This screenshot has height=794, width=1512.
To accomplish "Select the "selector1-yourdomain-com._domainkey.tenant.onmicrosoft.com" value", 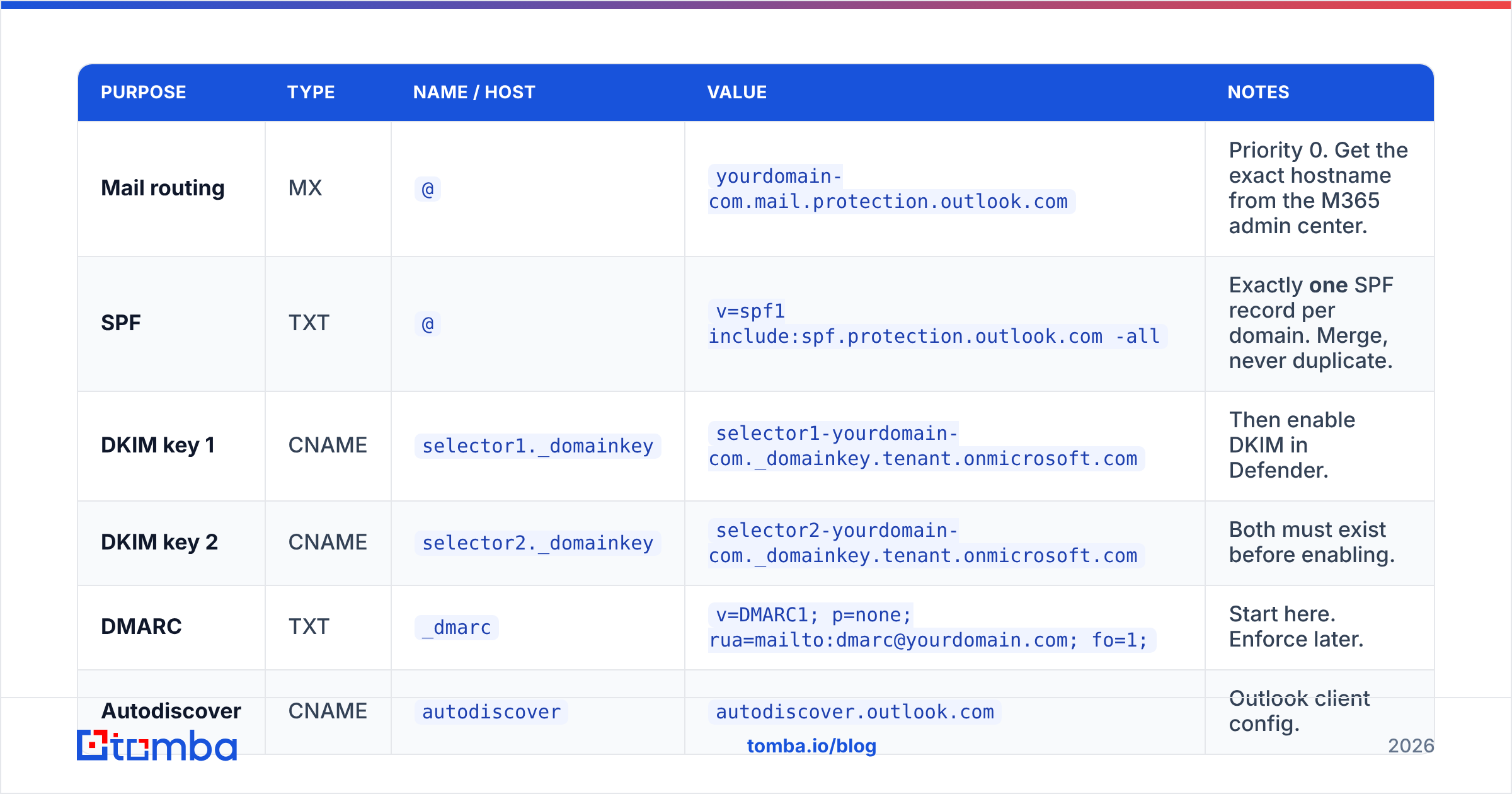I will (x=926, y=446).
